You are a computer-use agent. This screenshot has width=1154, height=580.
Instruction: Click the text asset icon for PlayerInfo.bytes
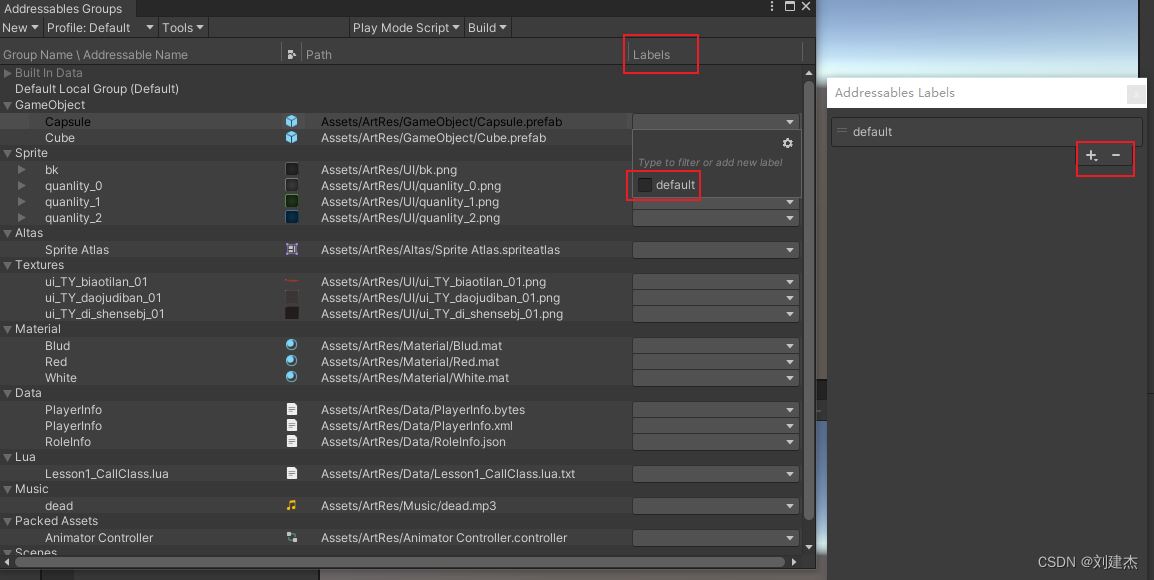(x=292, y=409)
